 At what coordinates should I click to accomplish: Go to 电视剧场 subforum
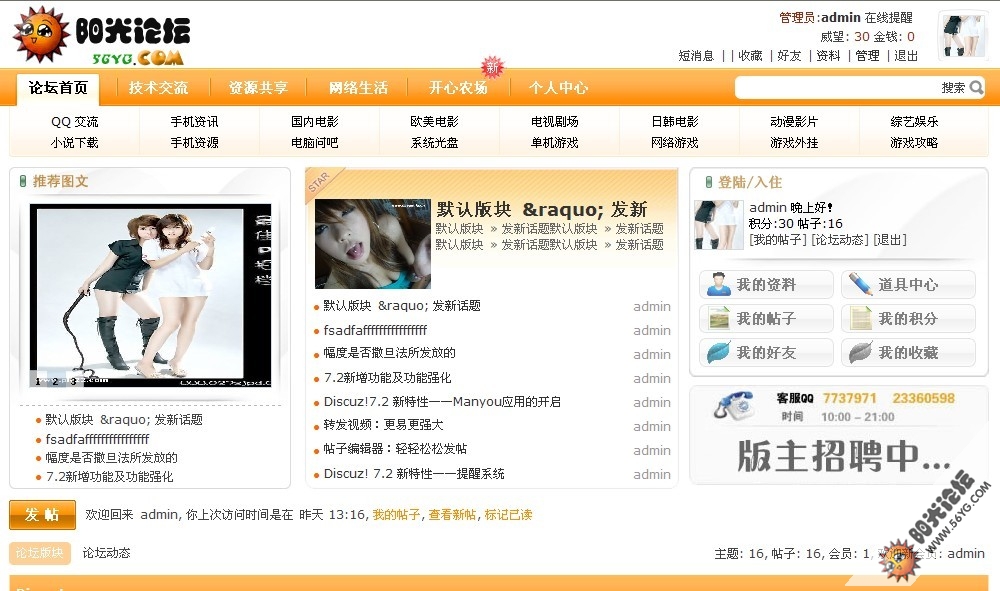555,122
